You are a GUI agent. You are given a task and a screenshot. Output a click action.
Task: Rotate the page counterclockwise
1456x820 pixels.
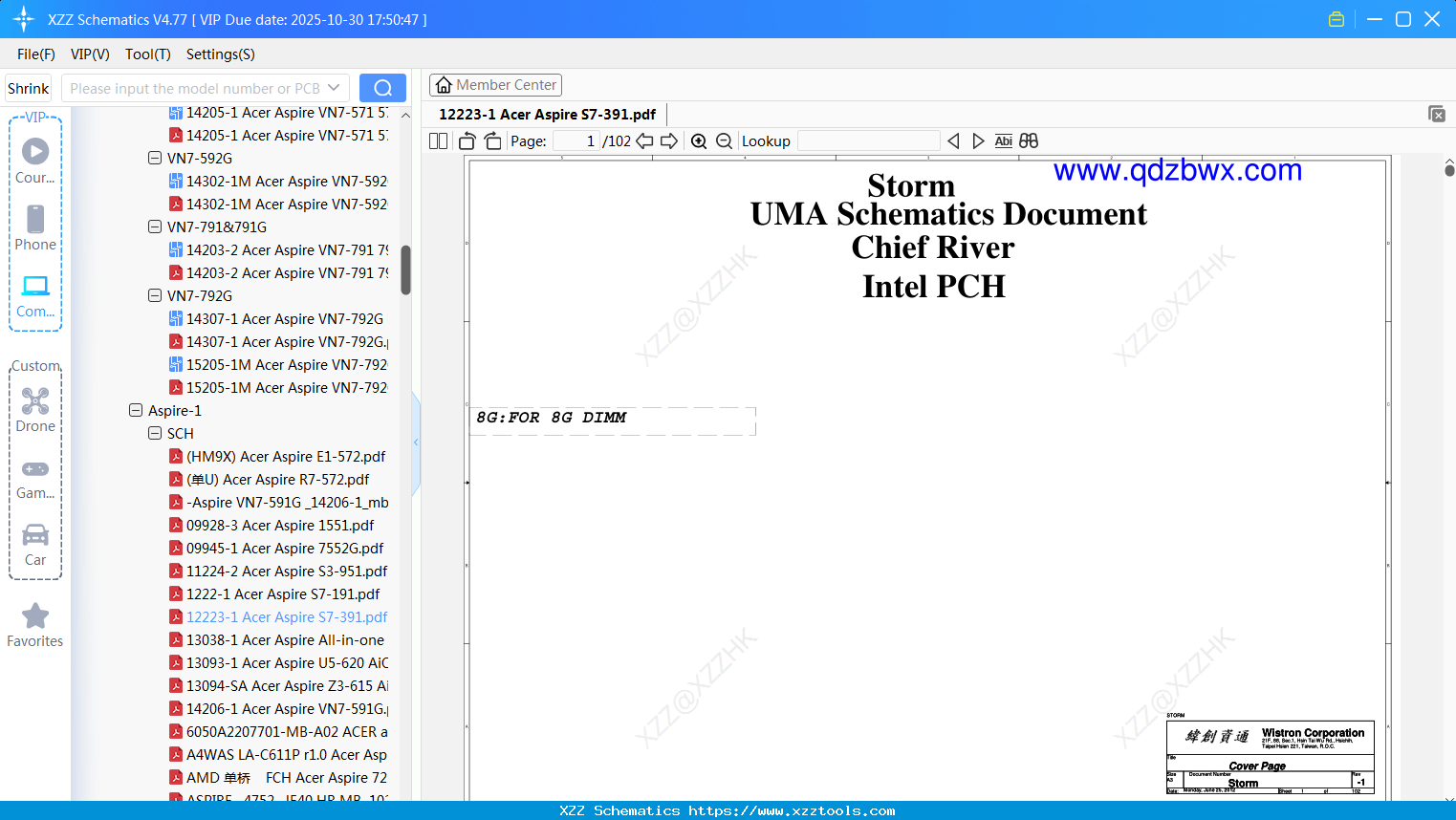467,141
